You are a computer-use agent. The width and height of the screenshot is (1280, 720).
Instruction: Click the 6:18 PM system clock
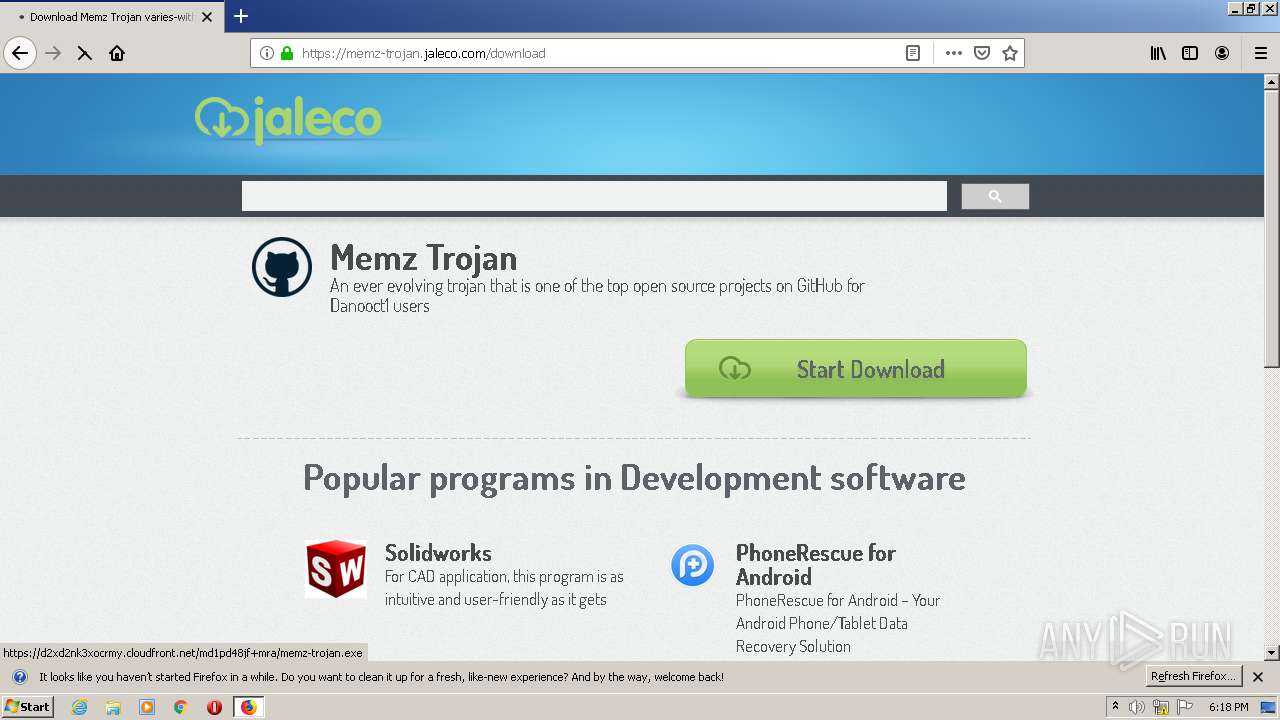tap(1228, 707)
